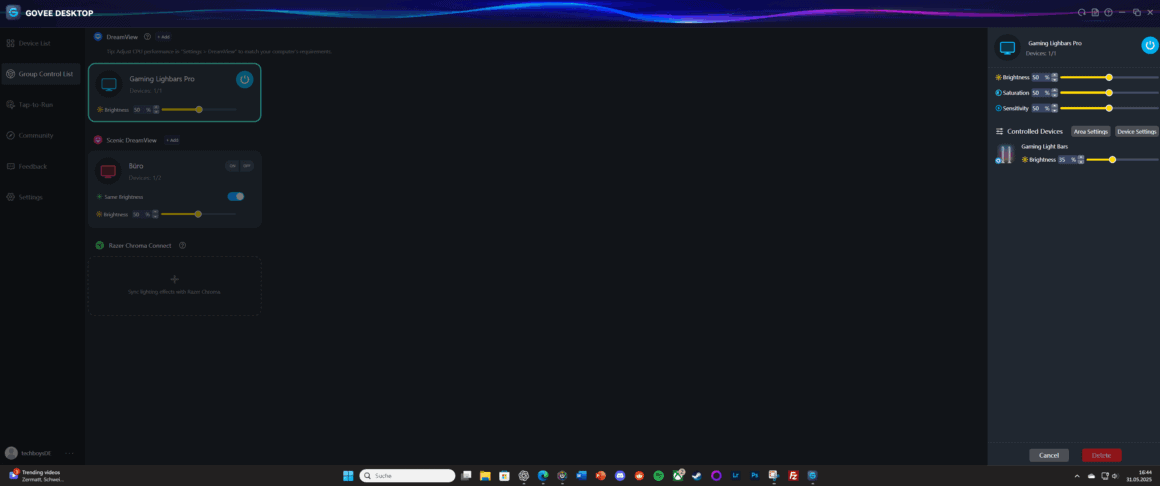This screenshot has height=486, width=1160.
Task: Click the Sensitivity icon in the right panel
Action: tap(998, 108)
